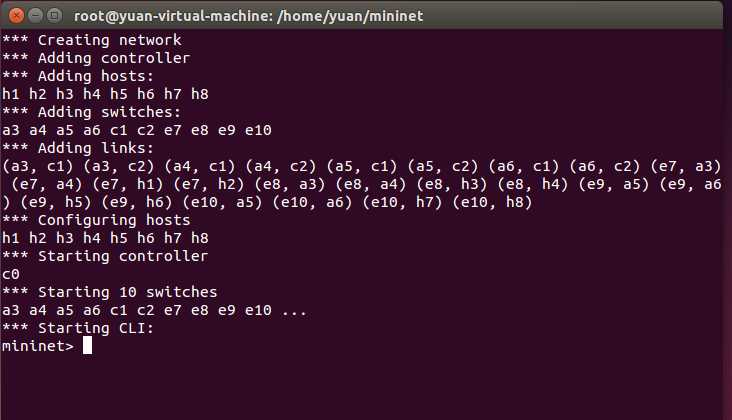Click the 'Adding switches:' line
The width and height of the screenshot is (732, 420).
tap(91, 112)
